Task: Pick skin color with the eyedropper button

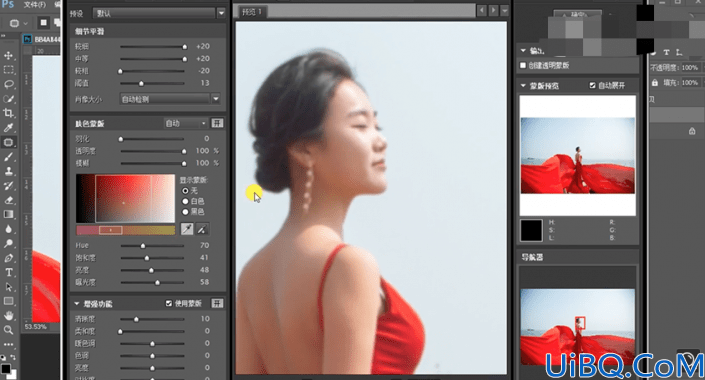Action: click(x=187, y=229)
